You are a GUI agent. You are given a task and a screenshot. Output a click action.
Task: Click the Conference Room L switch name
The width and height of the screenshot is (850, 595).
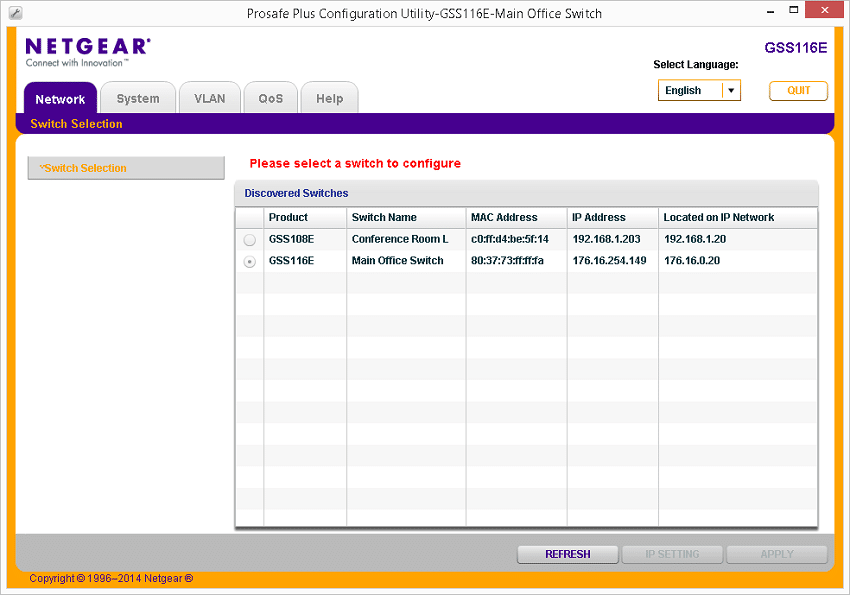[x=400, y=239]
